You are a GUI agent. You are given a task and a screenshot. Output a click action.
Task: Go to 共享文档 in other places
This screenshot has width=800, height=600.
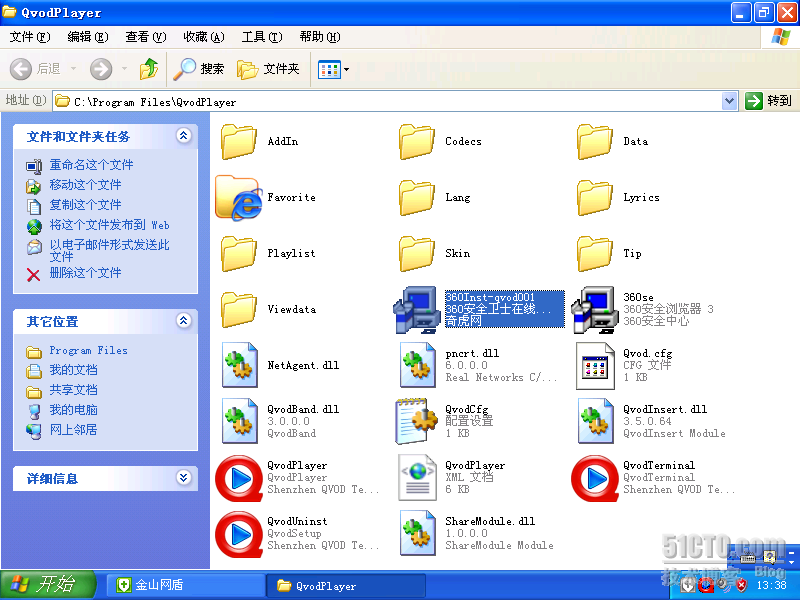tap(73, 390)
